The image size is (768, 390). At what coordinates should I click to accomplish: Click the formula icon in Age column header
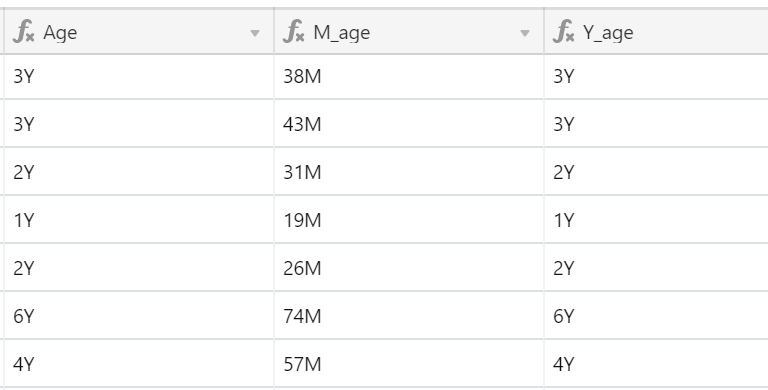[x=24, y=32]
